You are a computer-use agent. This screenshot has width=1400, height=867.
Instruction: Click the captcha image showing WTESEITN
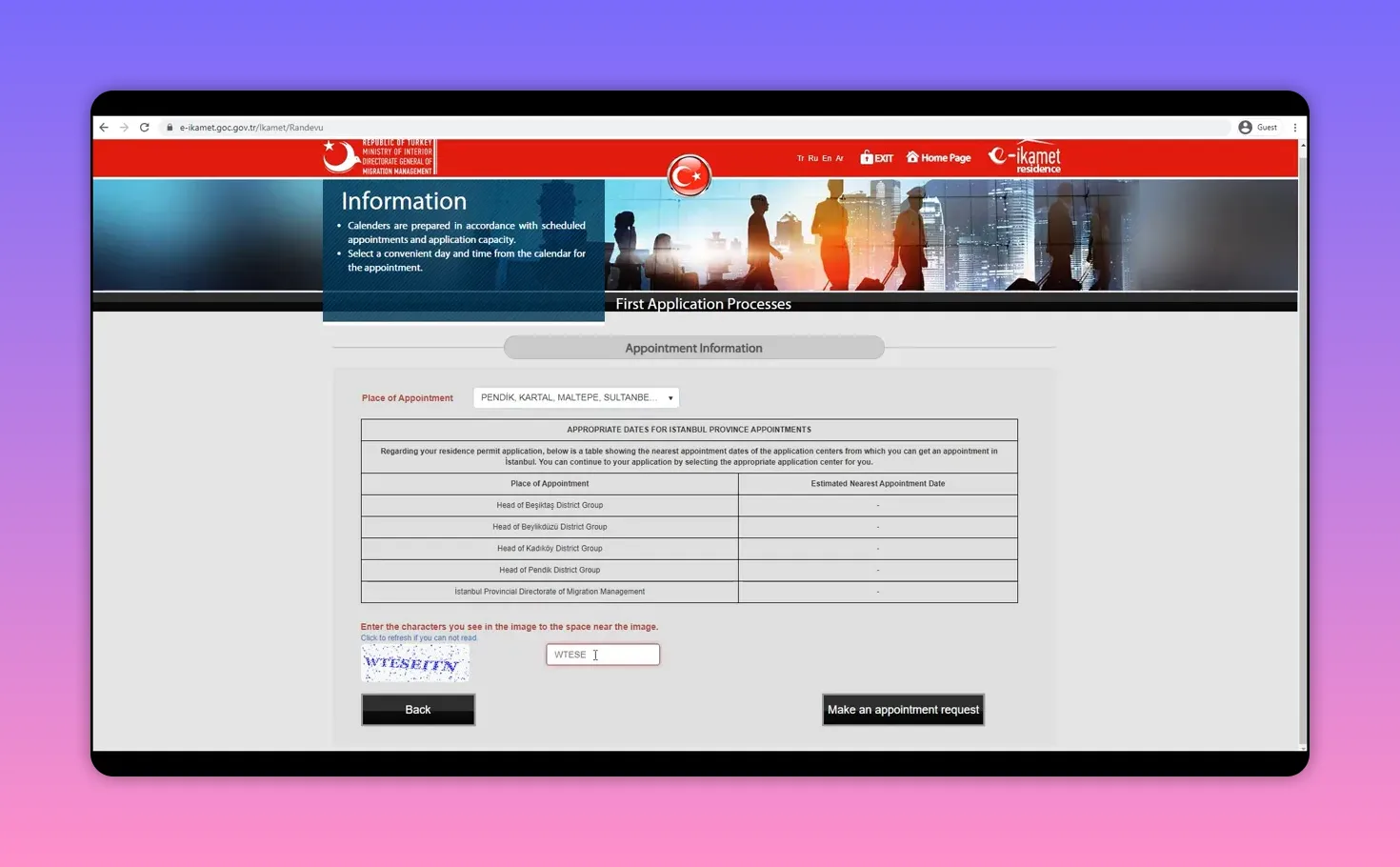414,662
